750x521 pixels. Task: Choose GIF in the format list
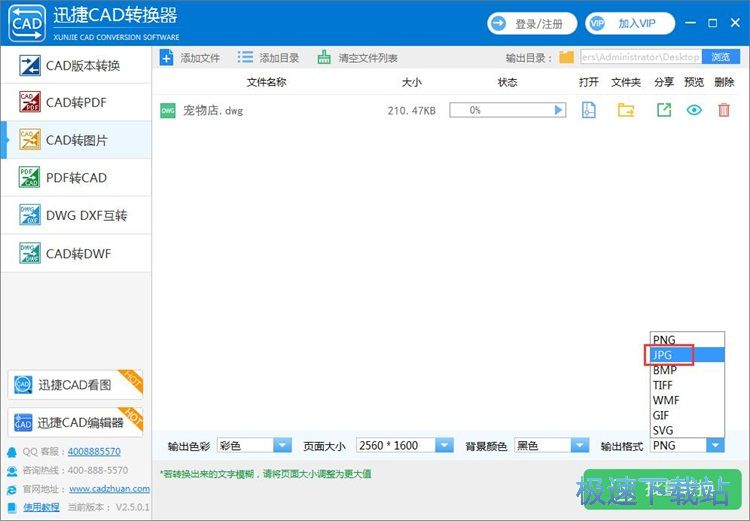687,415
